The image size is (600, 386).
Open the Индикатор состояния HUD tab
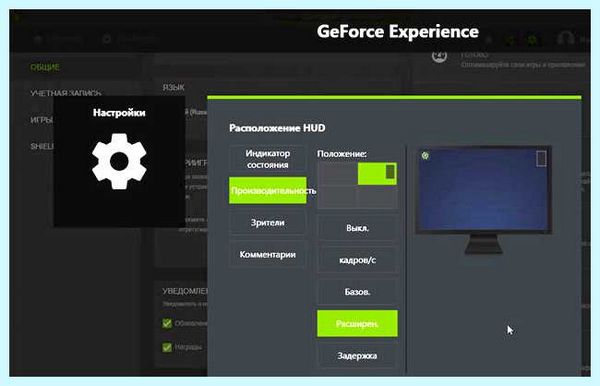(x=267, y=159)
